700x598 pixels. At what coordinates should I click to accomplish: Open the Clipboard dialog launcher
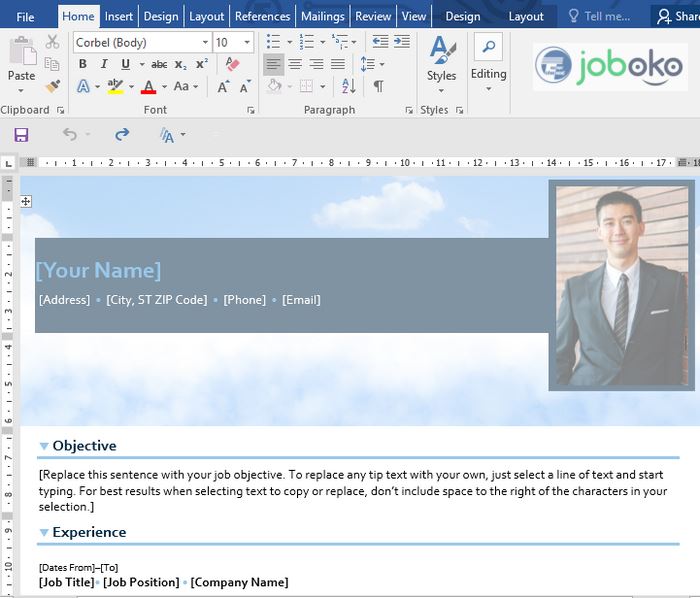(61, 110)
